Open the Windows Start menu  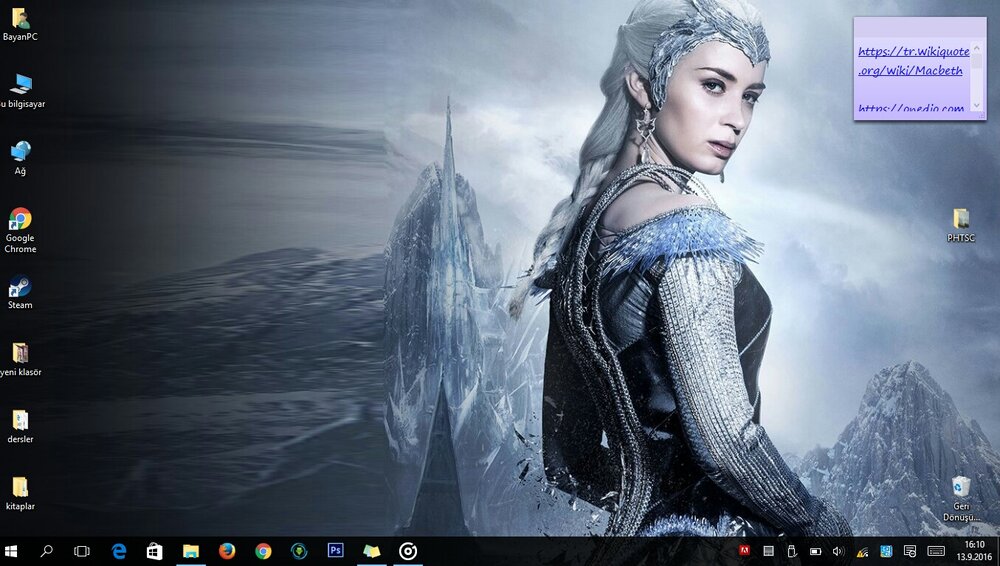(12, 551)
